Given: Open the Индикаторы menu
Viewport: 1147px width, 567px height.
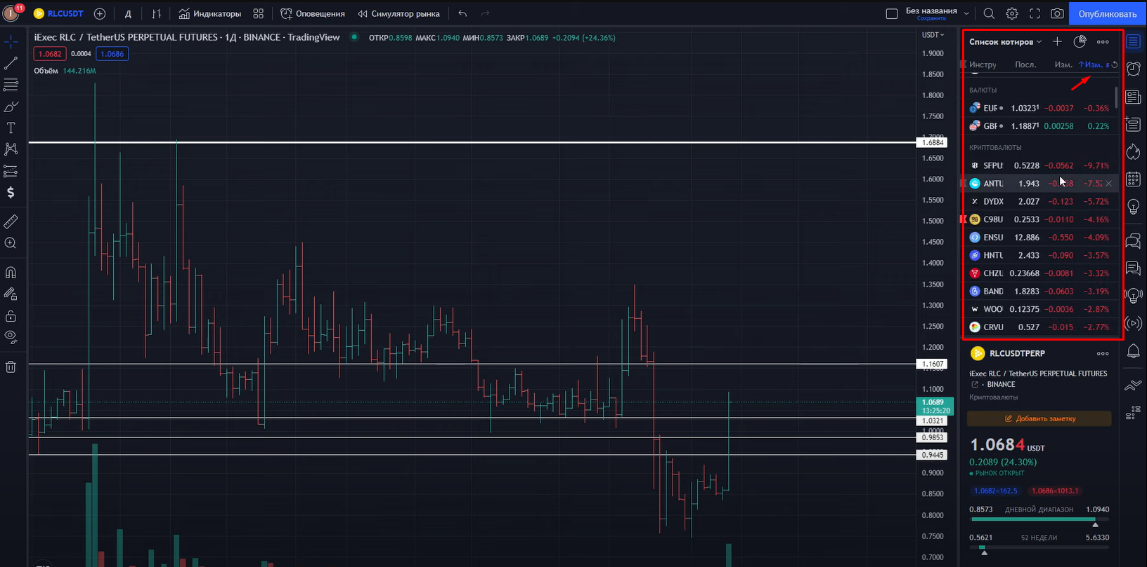Looking at the screenshot, I should pyautogui.click(x=209, y=14).
